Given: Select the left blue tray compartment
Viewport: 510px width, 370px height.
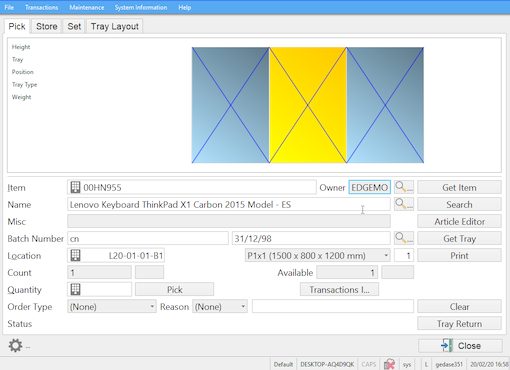Looking at the screenshot, I should pos(230,105).
